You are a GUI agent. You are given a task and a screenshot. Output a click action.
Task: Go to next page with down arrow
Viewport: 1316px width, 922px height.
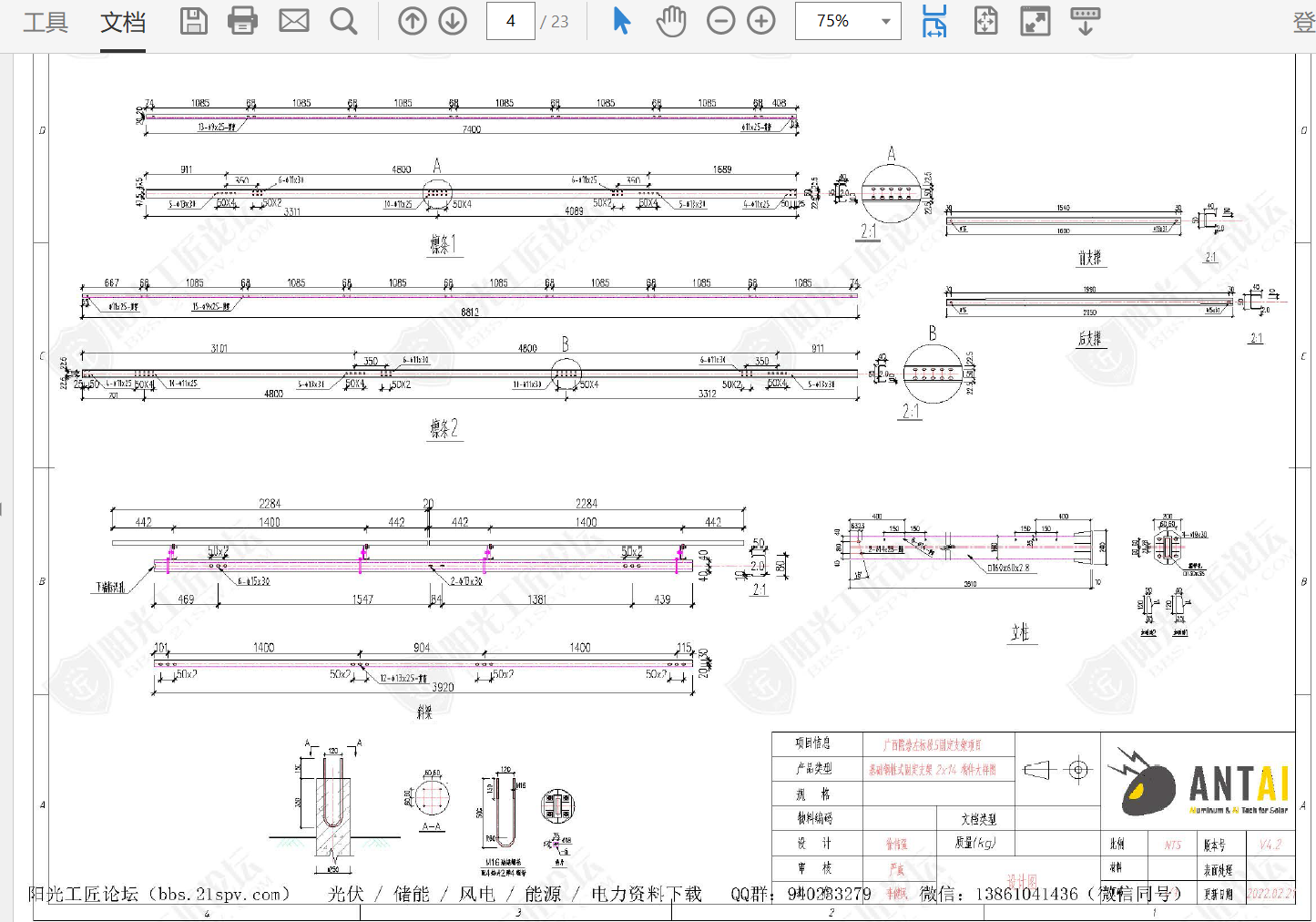click(x=453, y=21)
